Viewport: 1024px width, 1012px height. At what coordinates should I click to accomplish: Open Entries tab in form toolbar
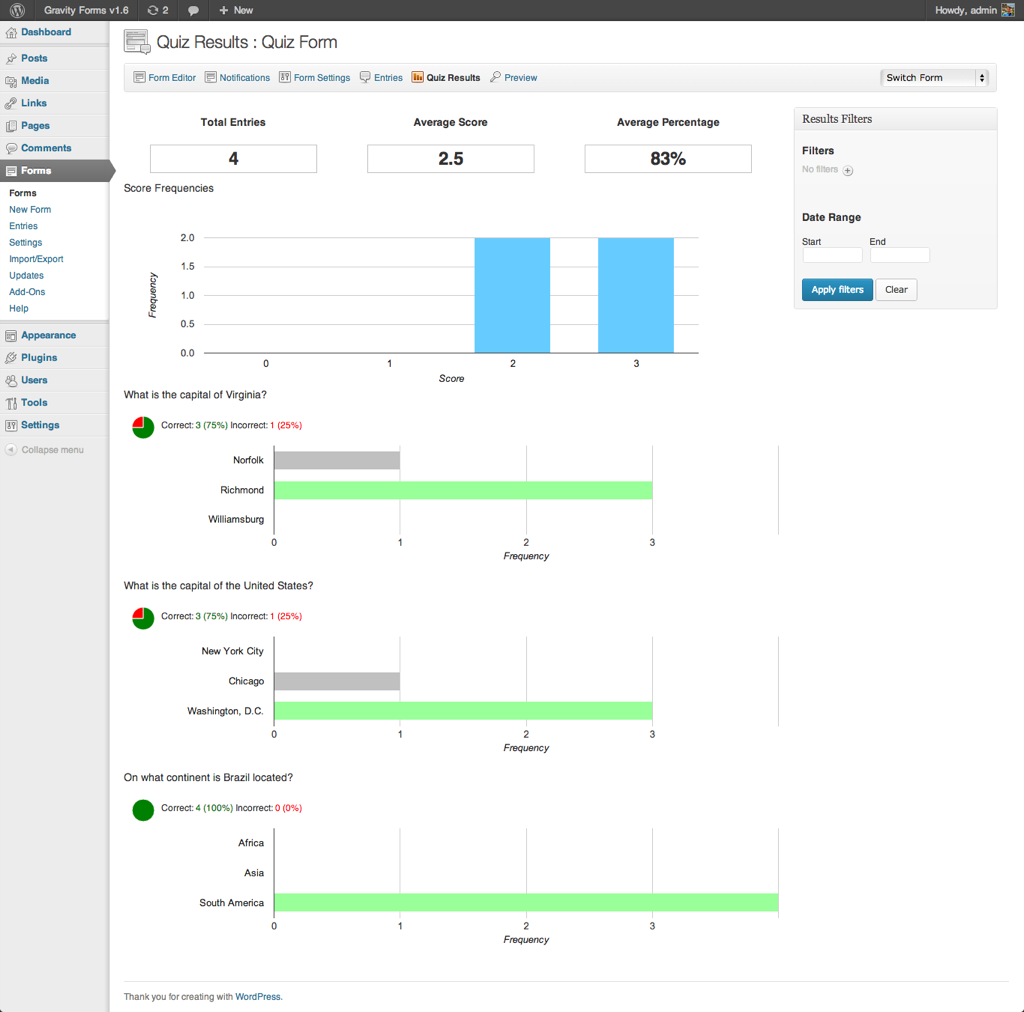click(388, 78)
